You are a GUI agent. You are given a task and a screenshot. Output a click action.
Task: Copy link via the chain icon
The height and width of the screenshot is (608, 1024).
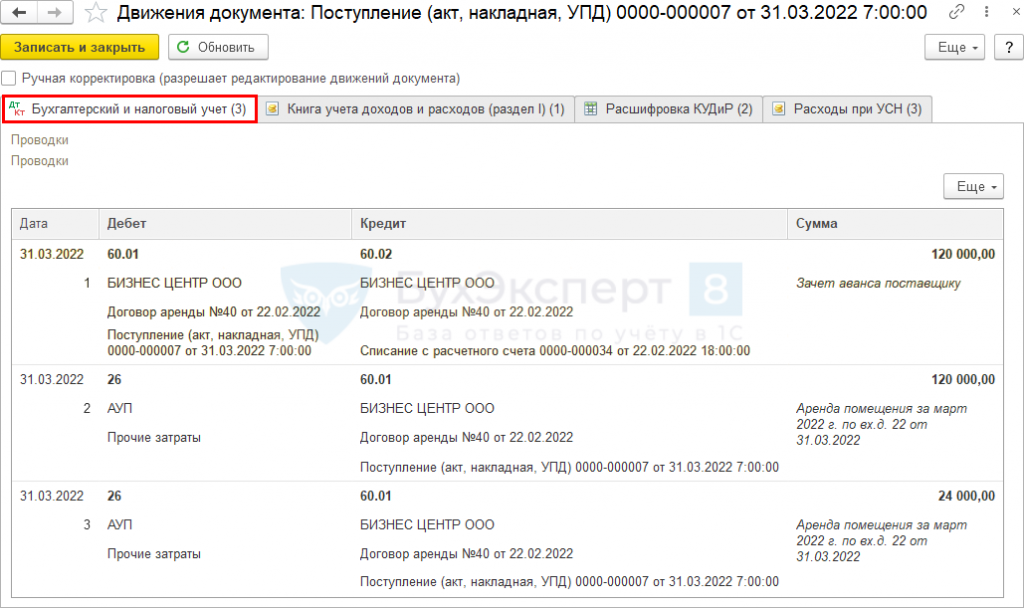[x=957, y=12]
